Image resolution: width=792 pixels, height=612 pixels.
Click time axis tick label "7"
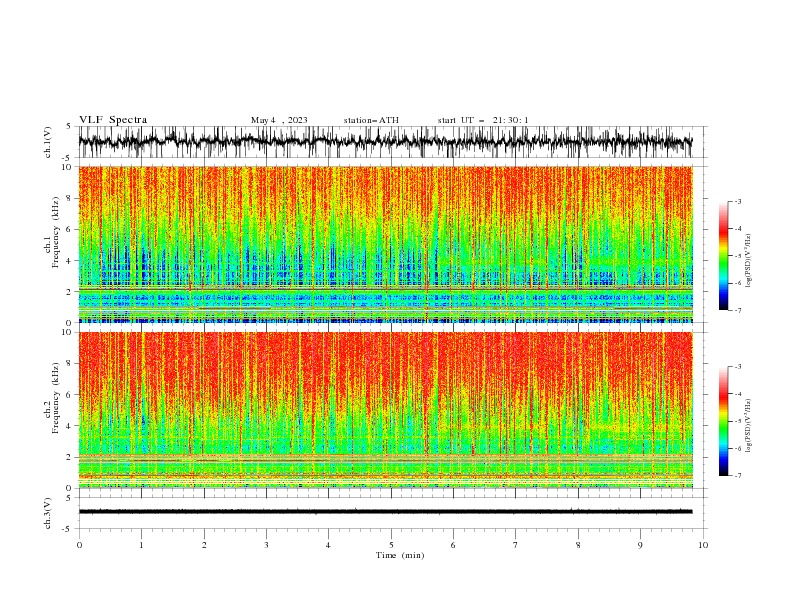[516, 545]
